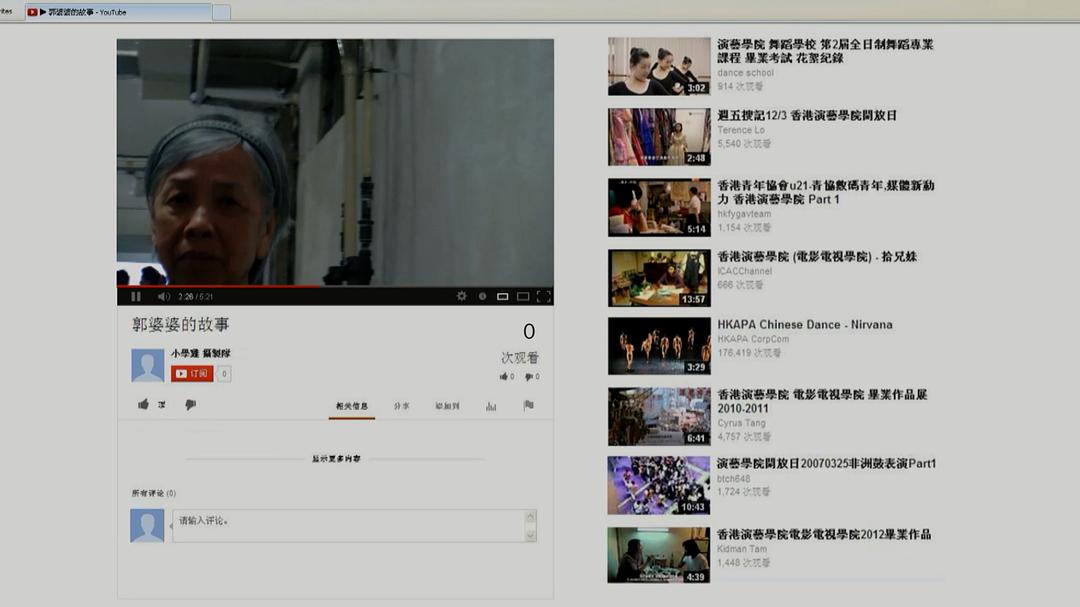
Task: Click the watch later clock icon
Action: coord(482,296)
